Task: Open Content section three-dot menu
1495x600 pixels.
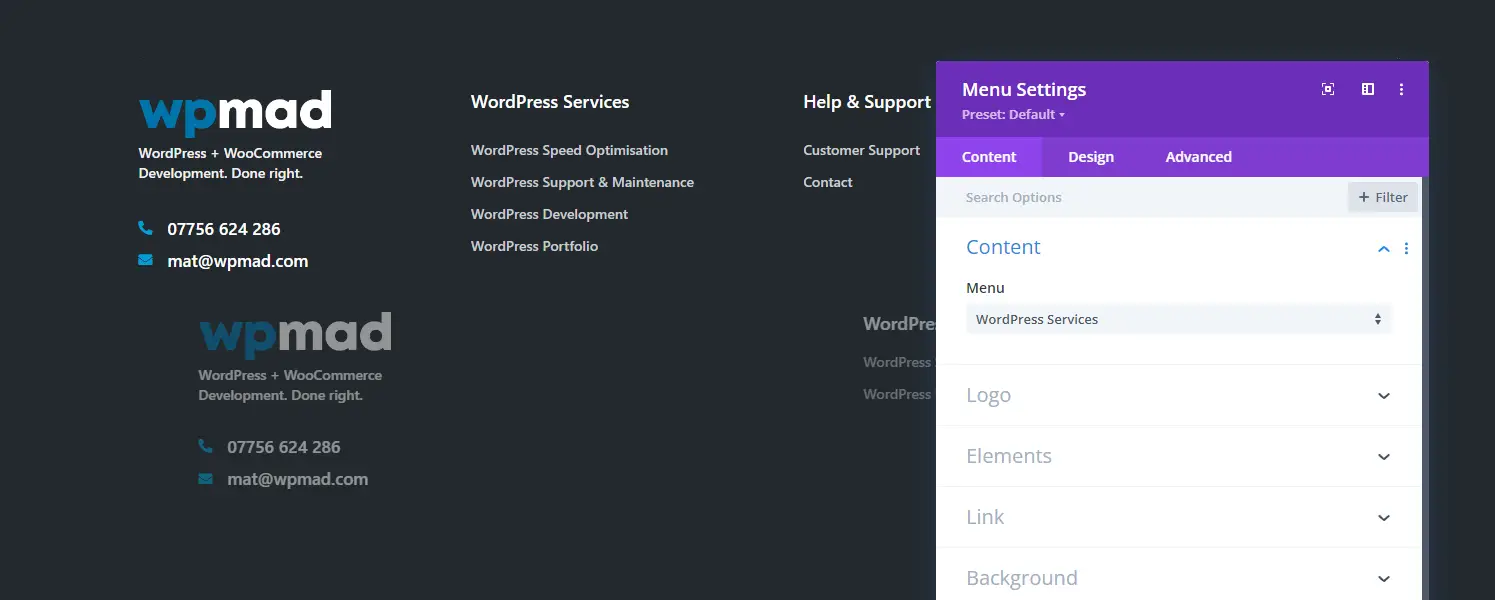Action: (1406, 248)
